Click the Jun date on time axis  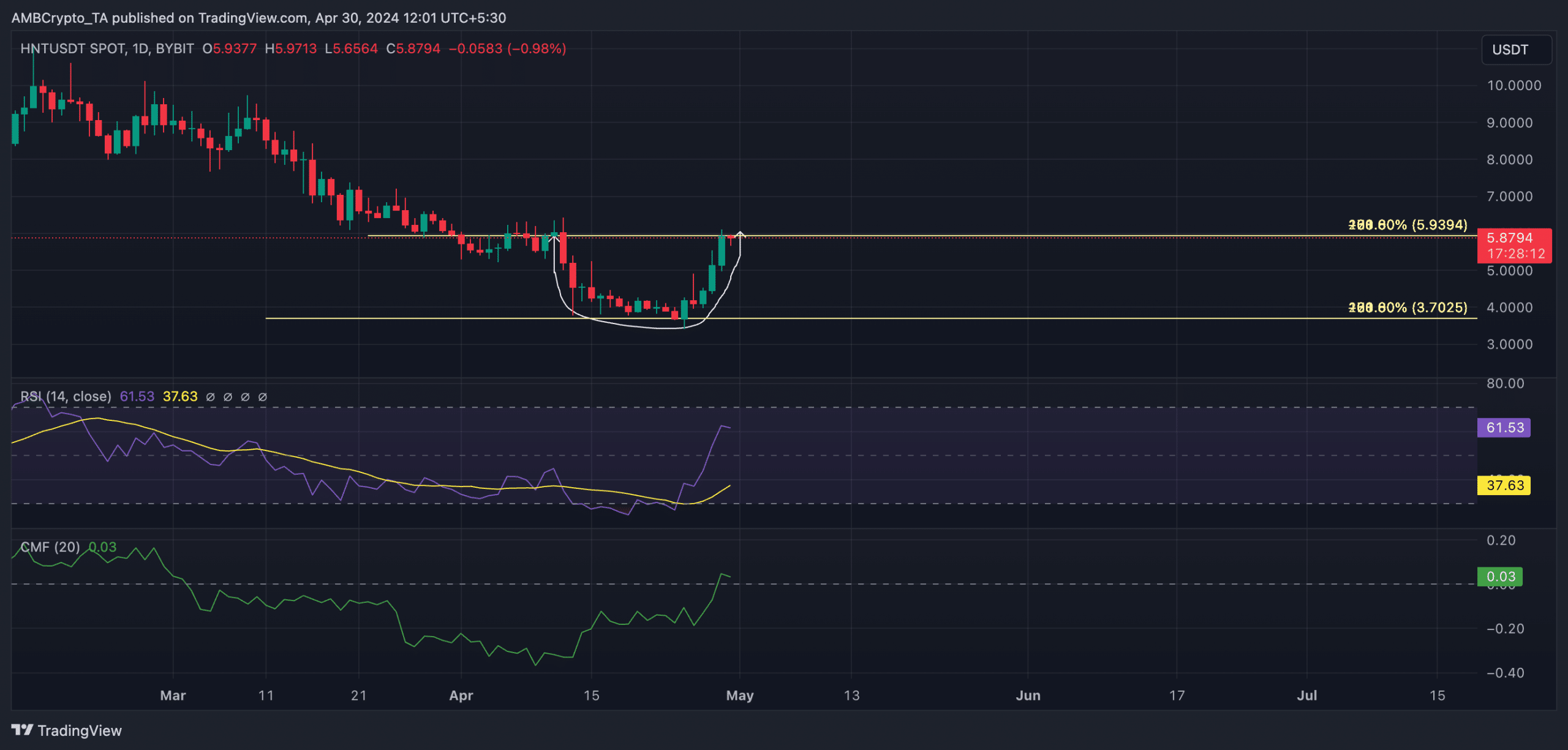[x=1028, y=695]
